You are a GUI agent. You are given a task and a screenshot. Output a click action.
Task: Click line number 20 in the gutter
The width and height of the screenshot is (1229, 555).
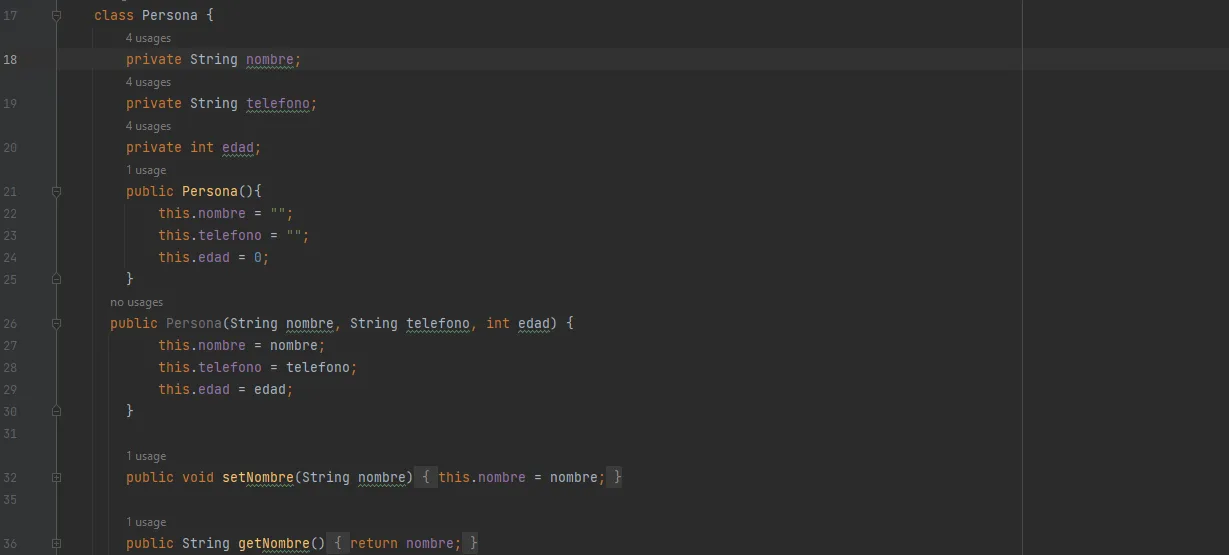10,148
